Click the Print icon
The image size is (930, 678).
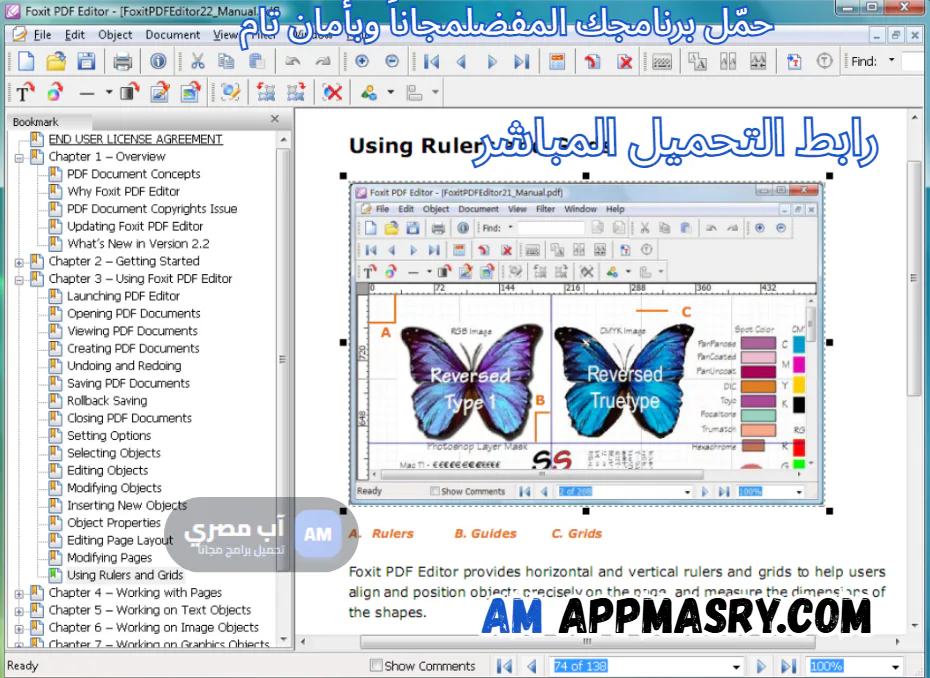tap(123, 61)
